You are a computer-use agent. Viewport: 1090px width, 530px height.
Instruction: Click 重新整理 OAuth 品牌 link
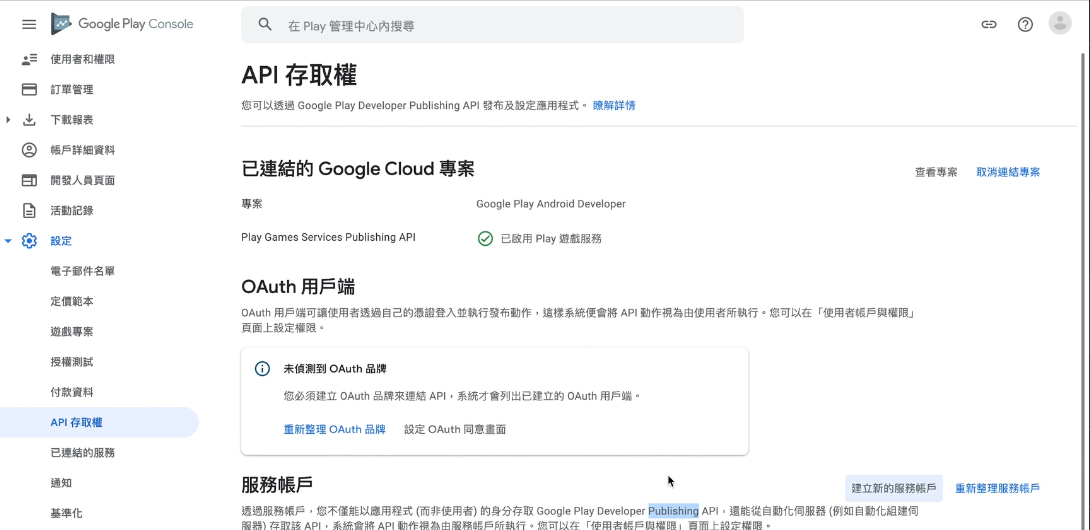[x=334, y=429]
